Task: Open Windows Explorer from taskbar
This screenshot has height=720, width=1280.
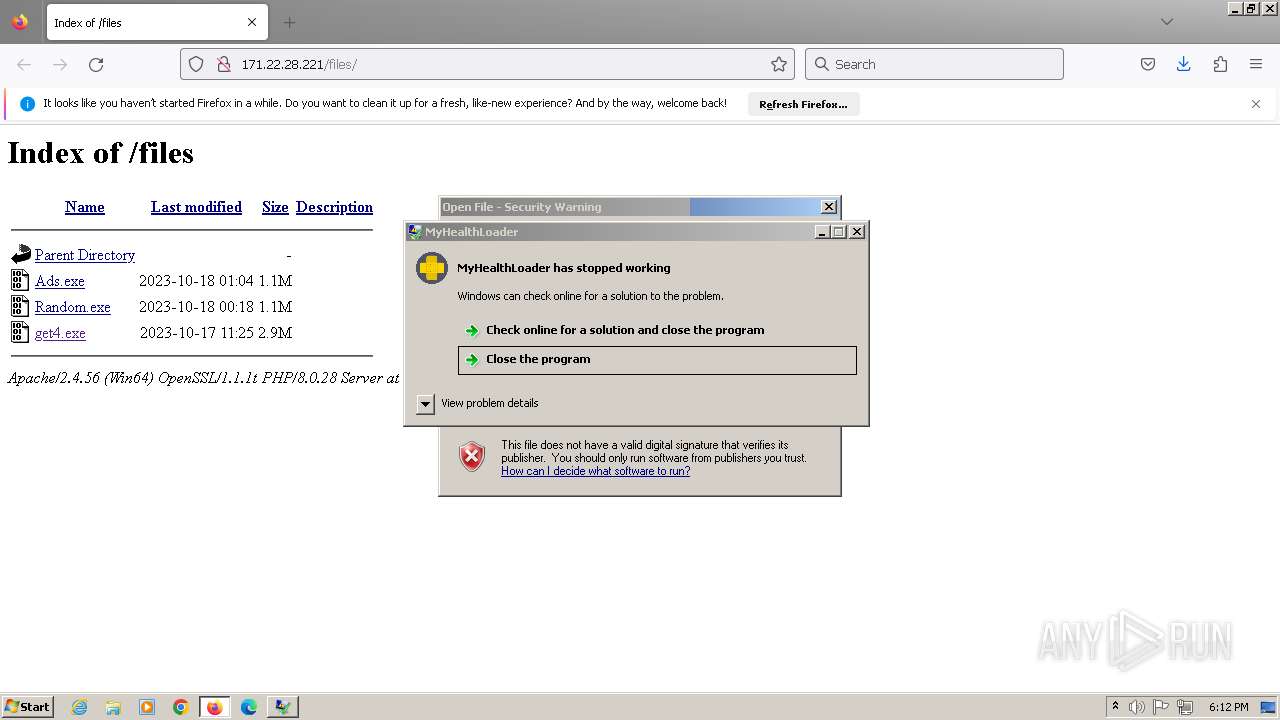Action: (113, 707)
